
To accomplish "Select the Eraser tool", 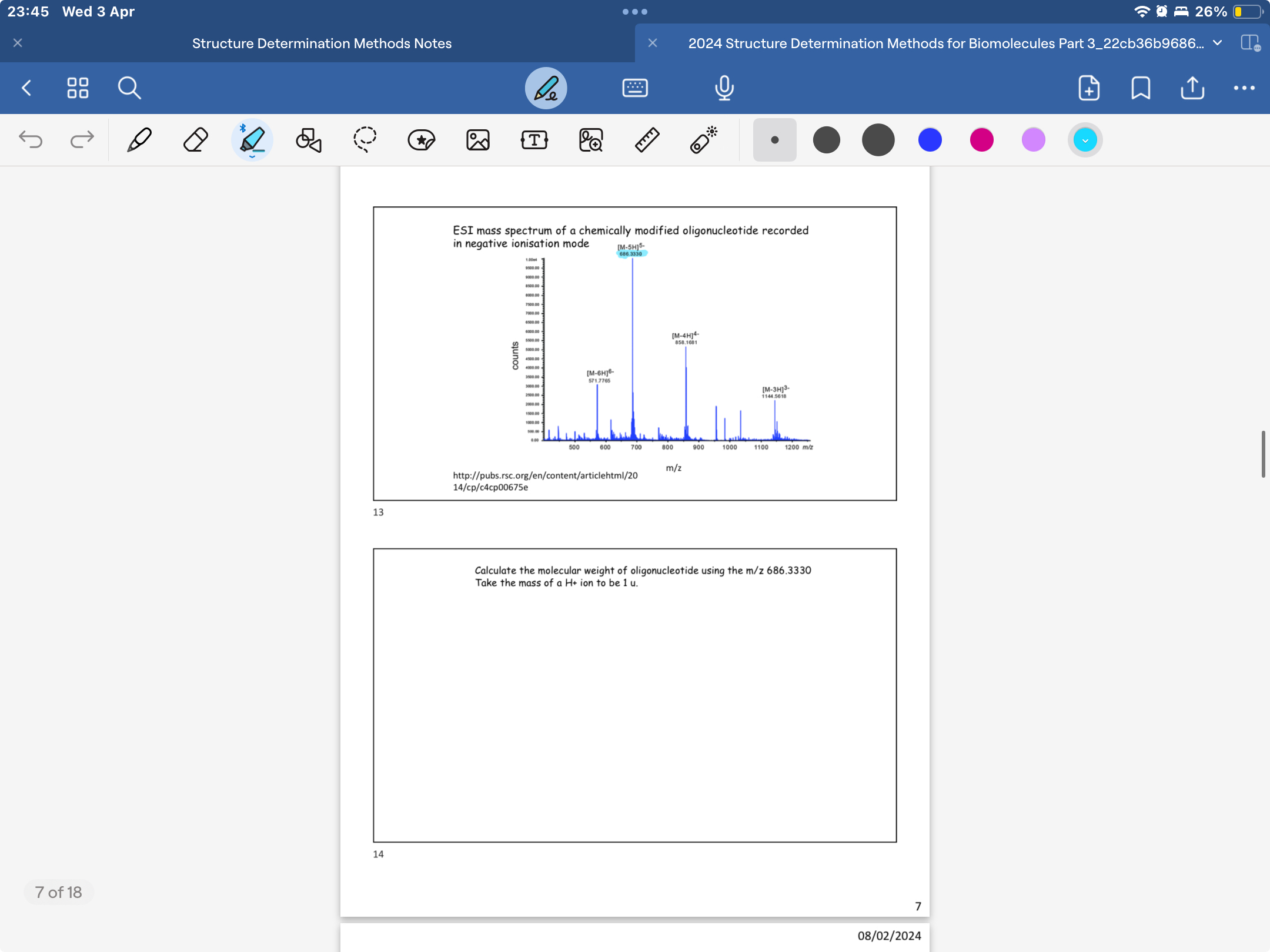I will tap(196, 140).
